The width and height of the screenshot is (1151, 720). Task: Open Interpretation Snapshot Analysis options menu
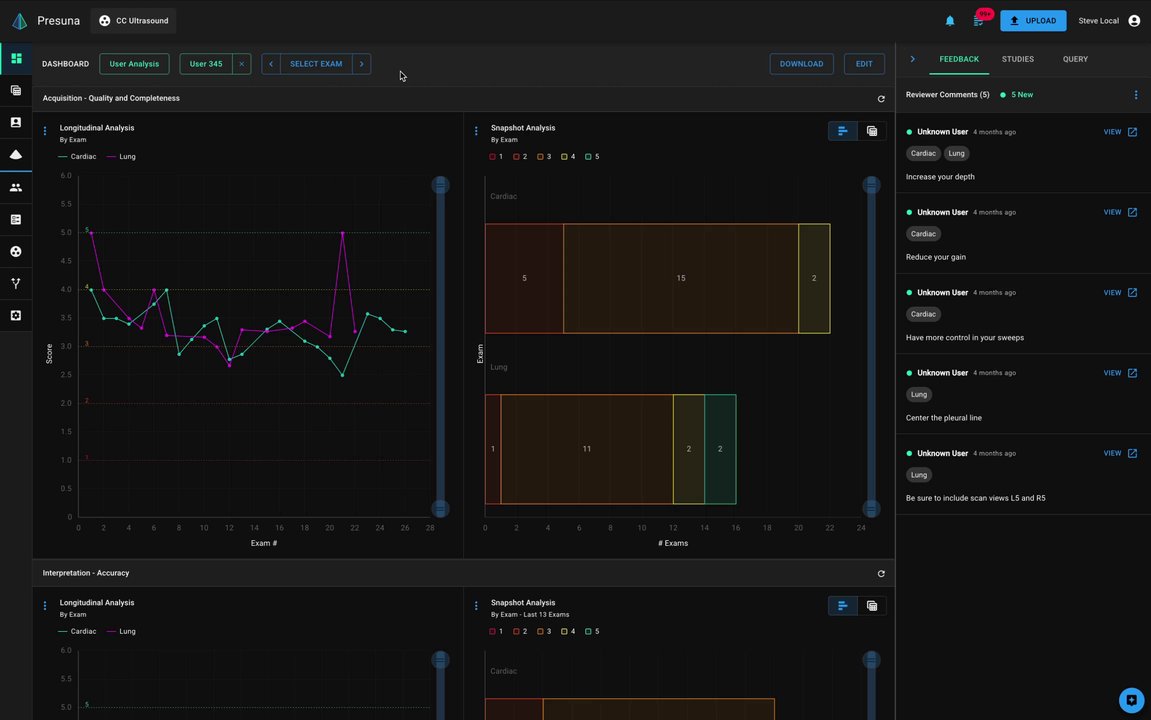point(476,606)
